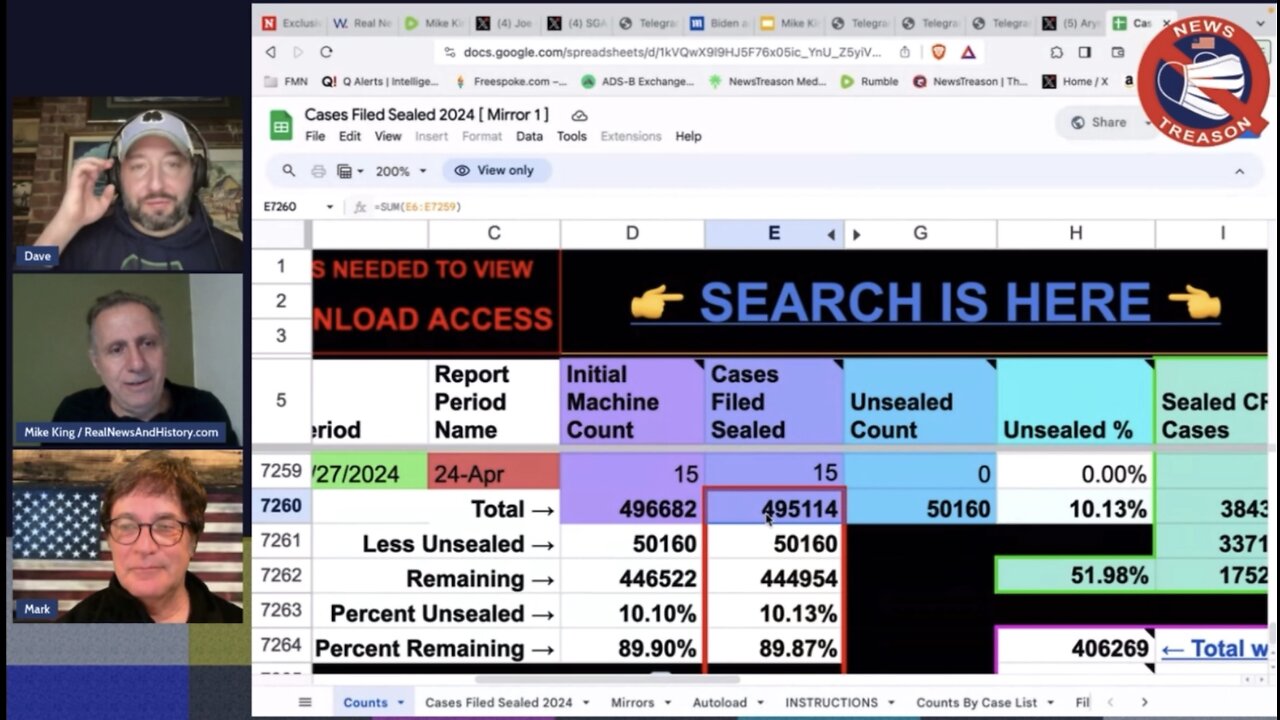
Task: Open the Google Sheets home icon
Action: pyautogui.click(x=281, y=126)
